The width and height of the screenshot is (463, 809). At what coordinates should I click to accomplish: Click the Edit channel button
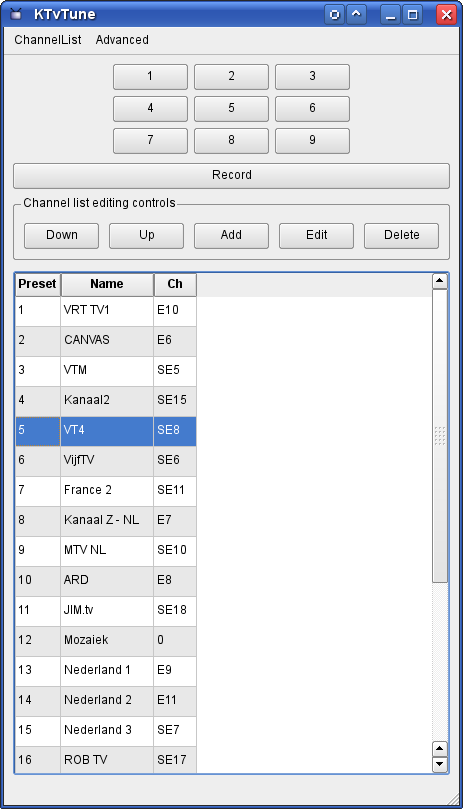316,235
